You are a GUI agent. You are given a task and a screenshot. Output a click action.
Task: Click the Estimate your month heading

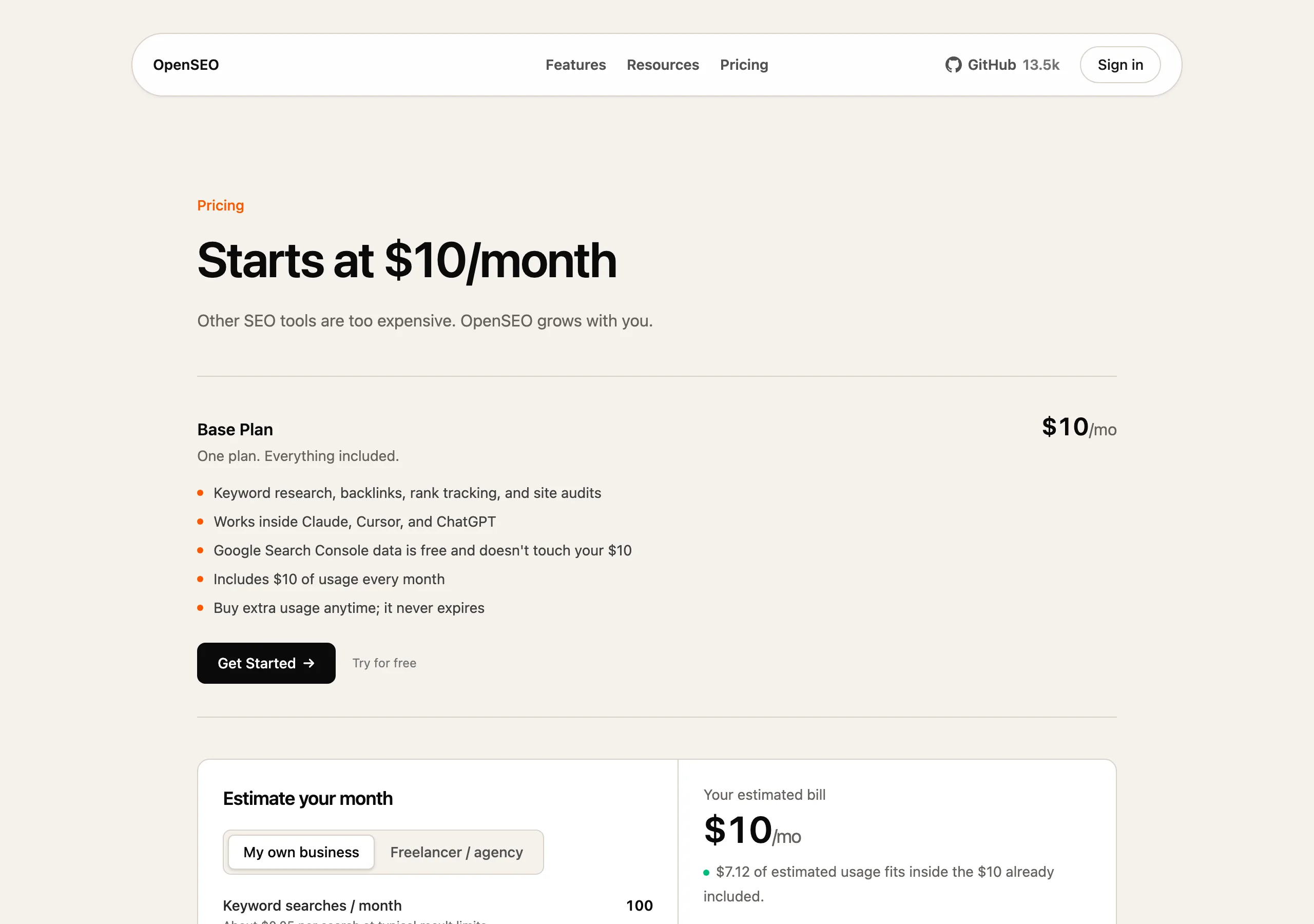(308, 798)
